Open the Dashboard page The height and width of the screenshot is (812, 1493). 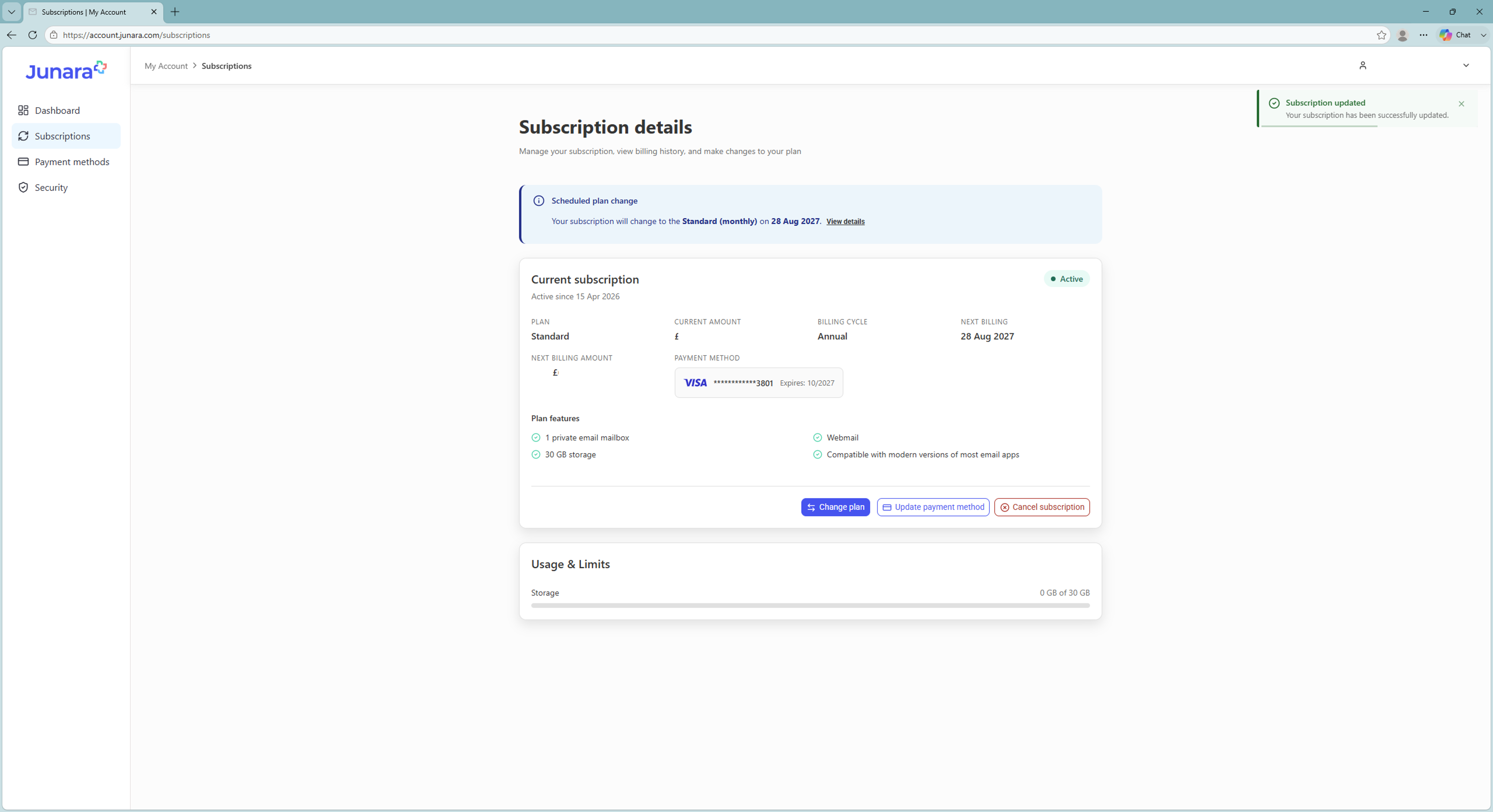click(x=66, y=110)
